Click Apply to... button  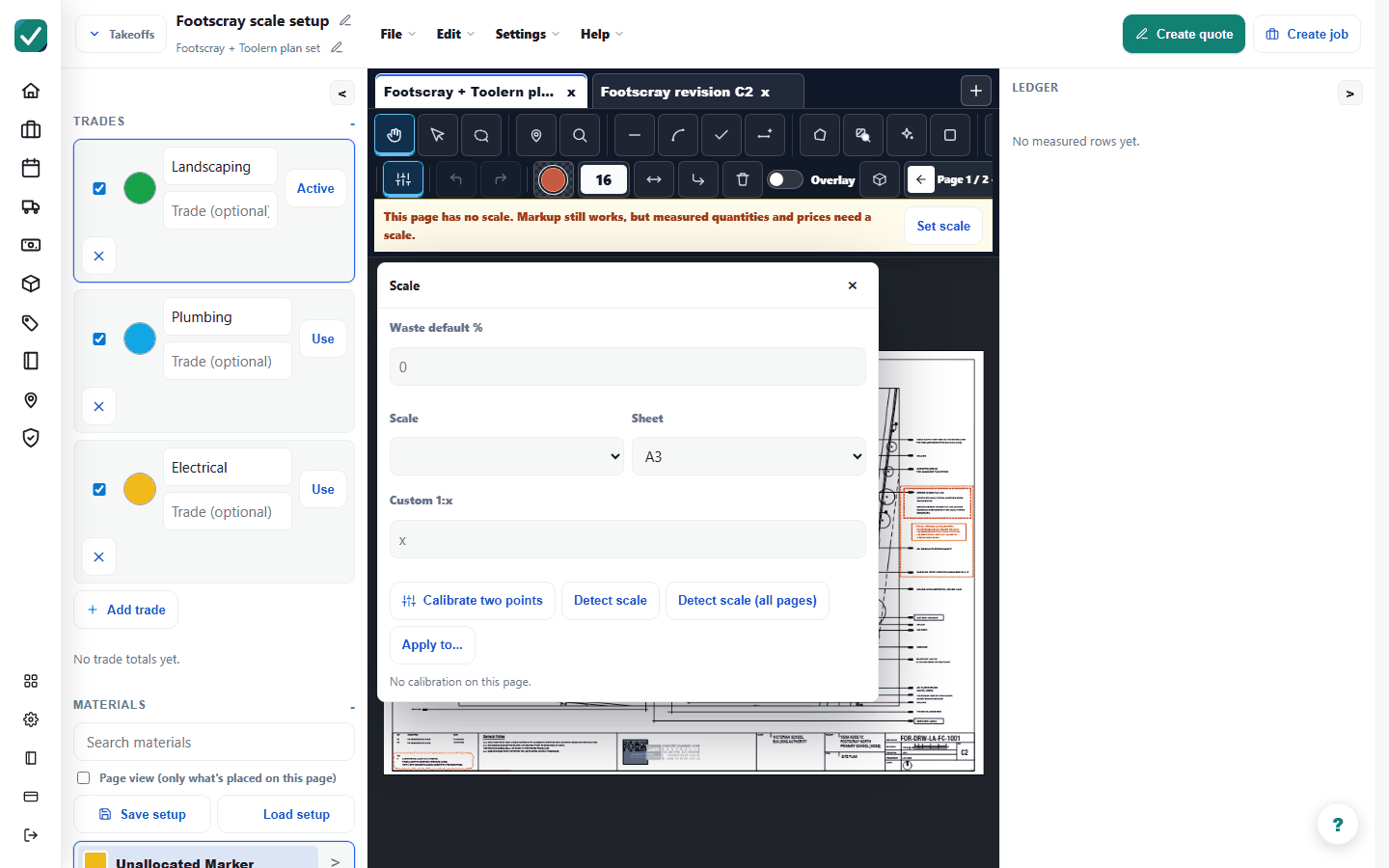(432, 644)
